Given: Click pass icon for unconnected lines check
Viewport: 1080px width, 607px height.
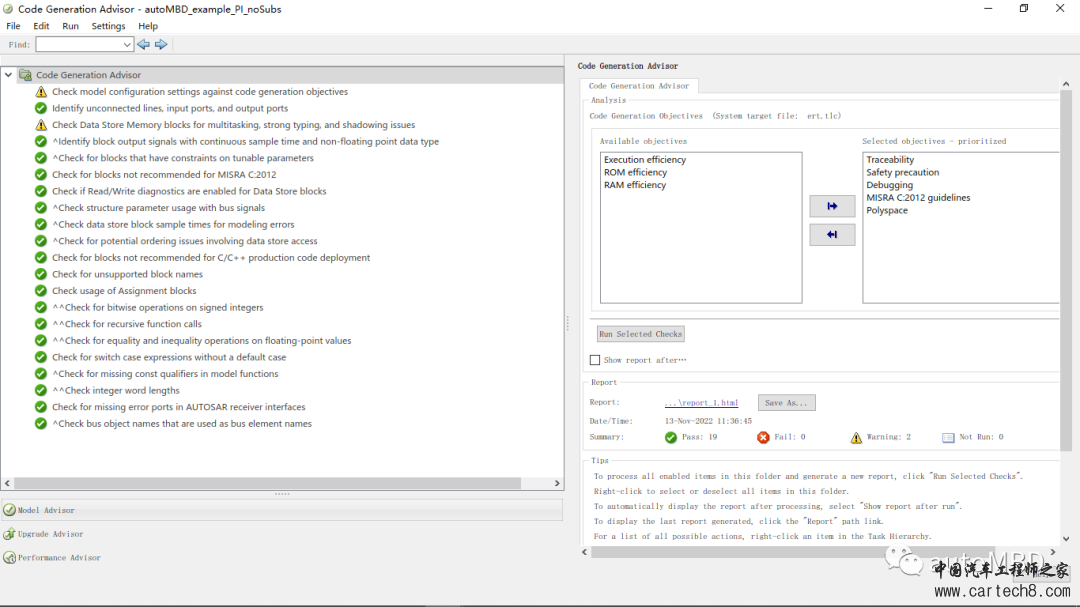Looking at the screenshot, I should click(x=41, y=108).
